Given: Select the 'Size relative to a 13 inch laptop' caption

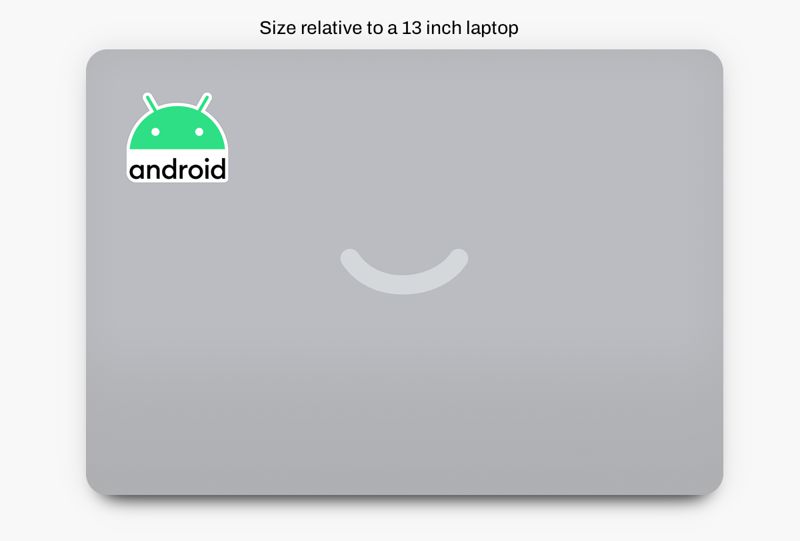Looking at the screenshot, I should click(x=389, y=28).
